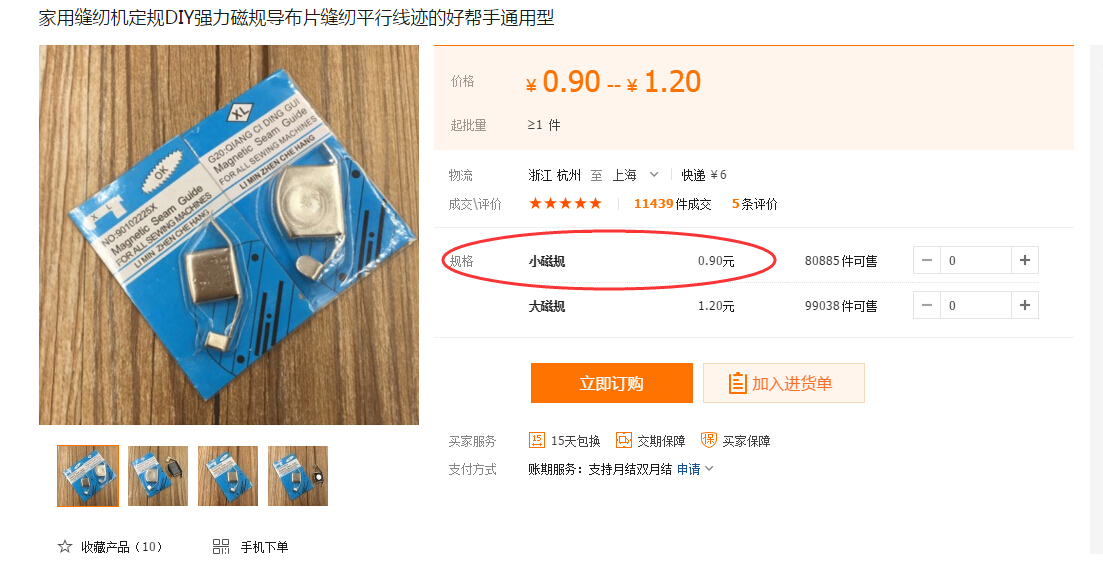Click the star icon to favorite product
The image size is (1103, 587).
click(65, 546)
